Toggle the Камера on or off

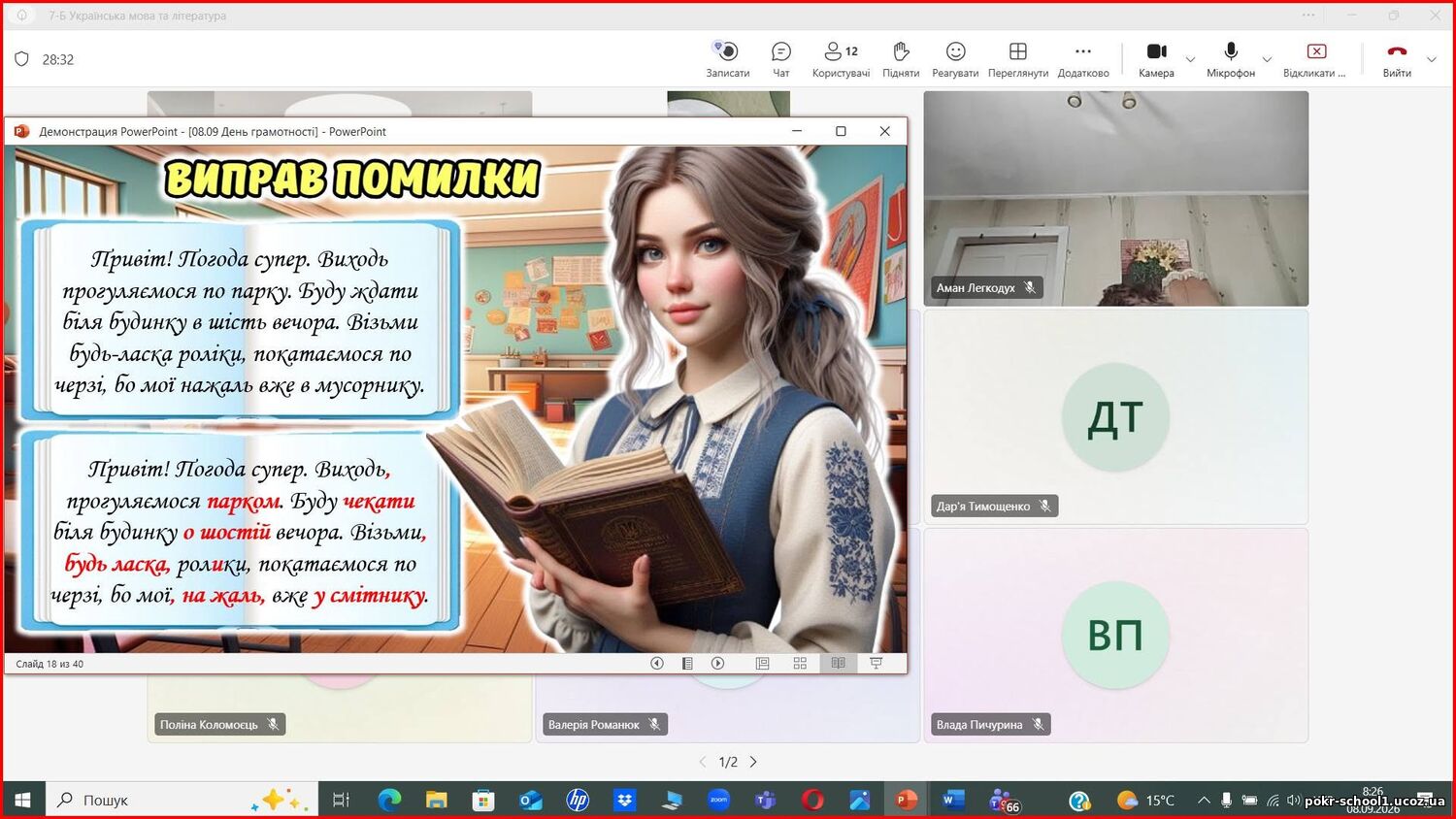(1156, 59)
